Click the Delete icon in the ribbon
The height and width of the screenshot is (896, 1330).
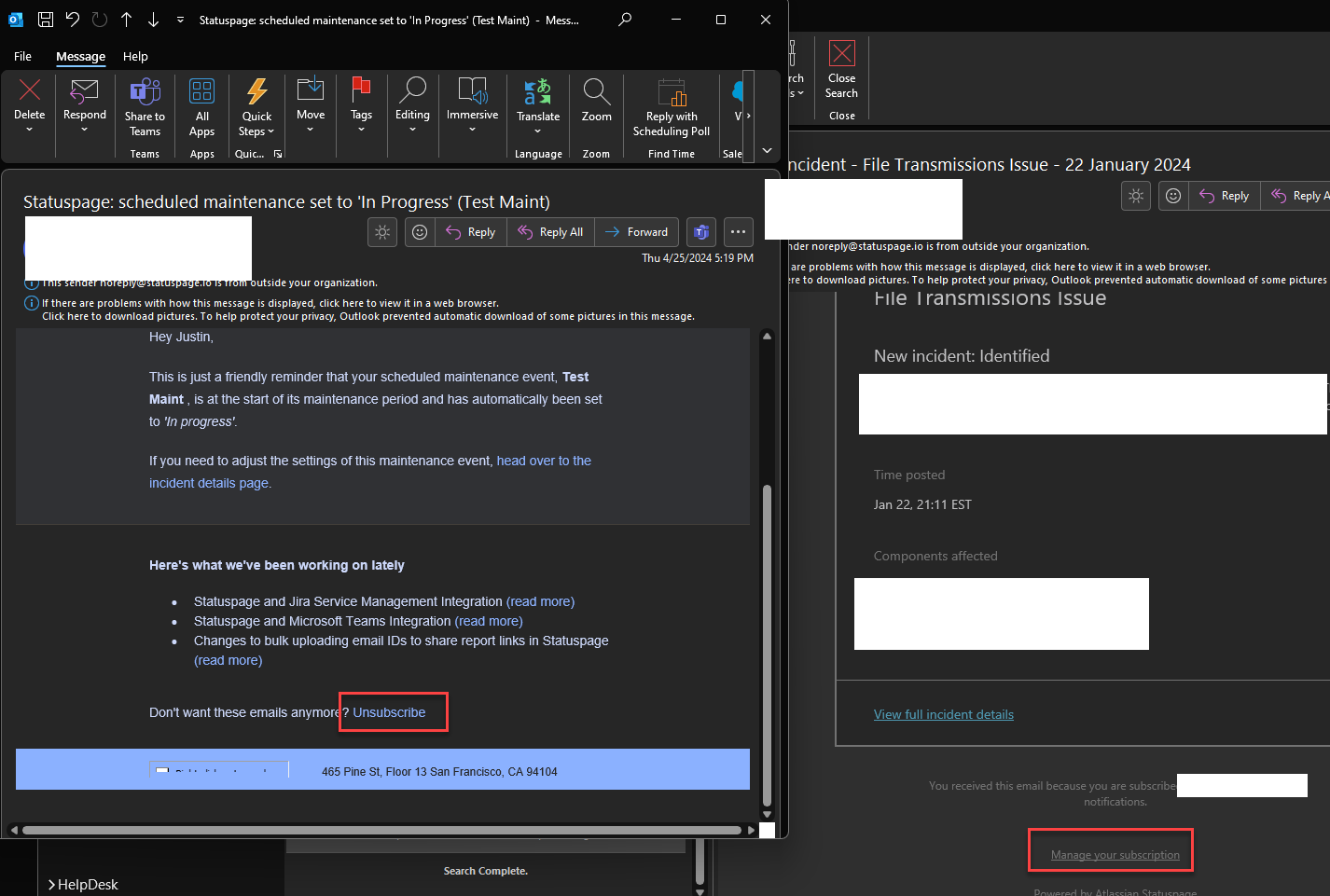pos(30,90)
